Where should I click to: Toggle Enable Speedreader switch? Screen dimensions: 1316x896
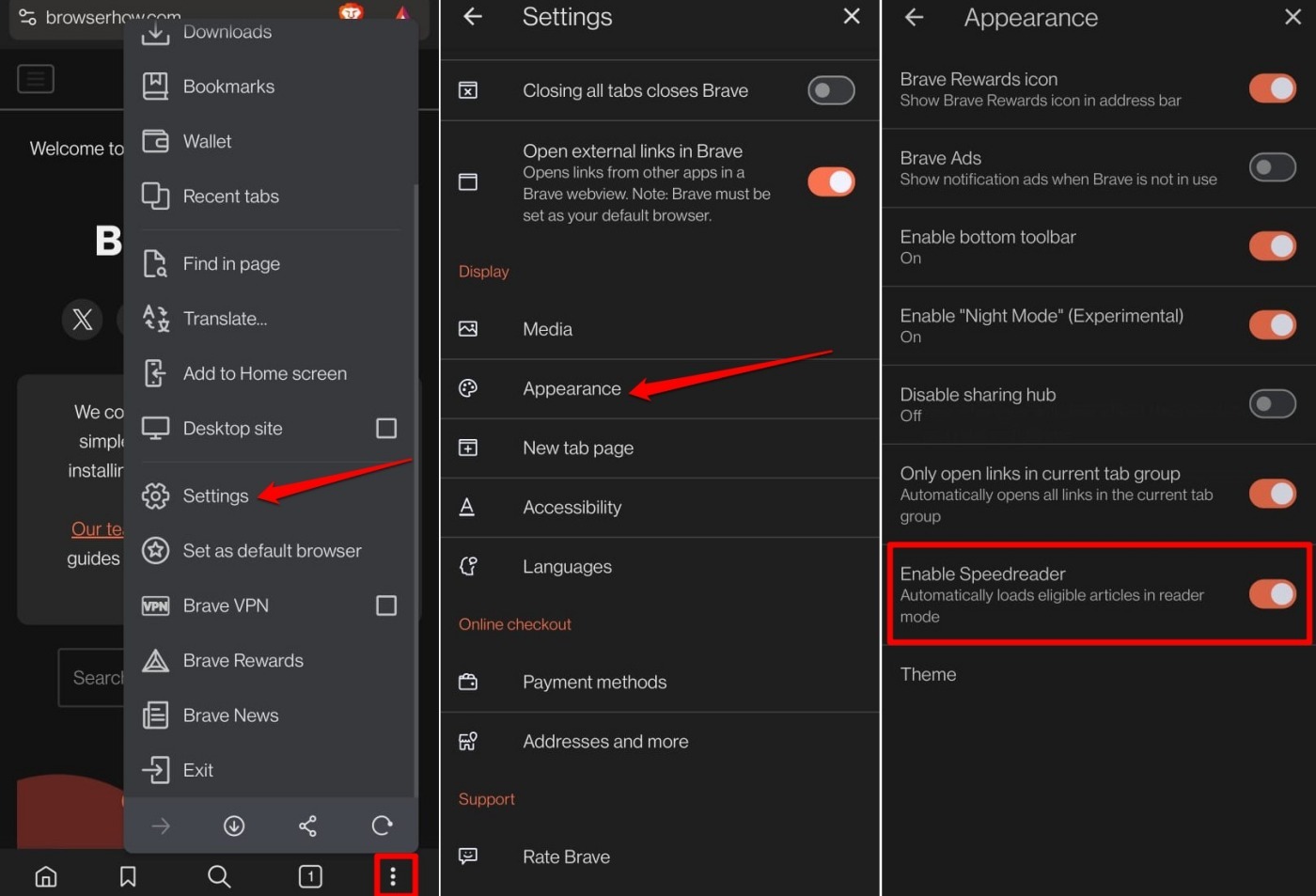coord(1272,594)
